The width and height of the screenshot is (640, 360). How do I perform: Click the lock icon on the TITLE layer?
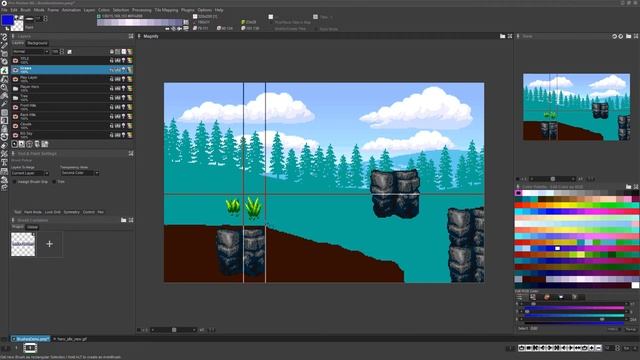pos(111,60)
